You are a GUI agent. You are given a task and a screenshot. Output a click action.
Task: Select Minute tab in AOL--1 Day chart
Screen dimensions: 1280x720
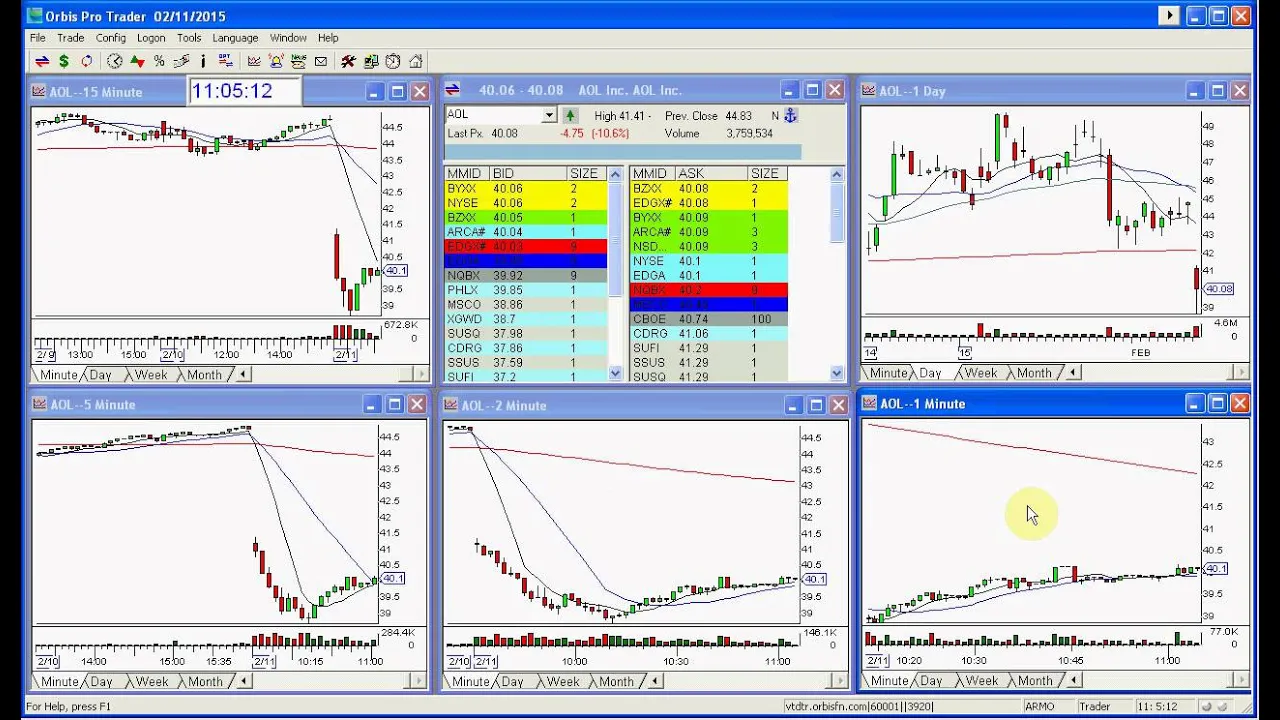[888, 373]
